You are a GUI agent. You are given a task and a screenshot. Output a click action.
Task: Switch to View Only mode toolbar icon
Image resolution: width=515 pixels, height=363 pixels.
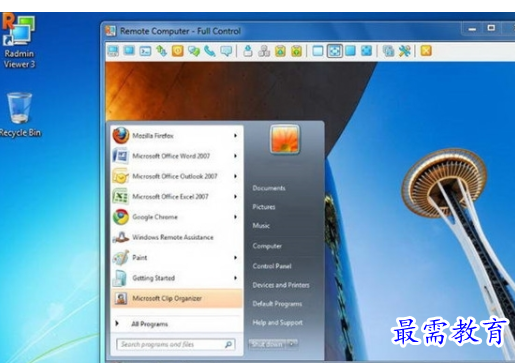(x=129, y=51)
